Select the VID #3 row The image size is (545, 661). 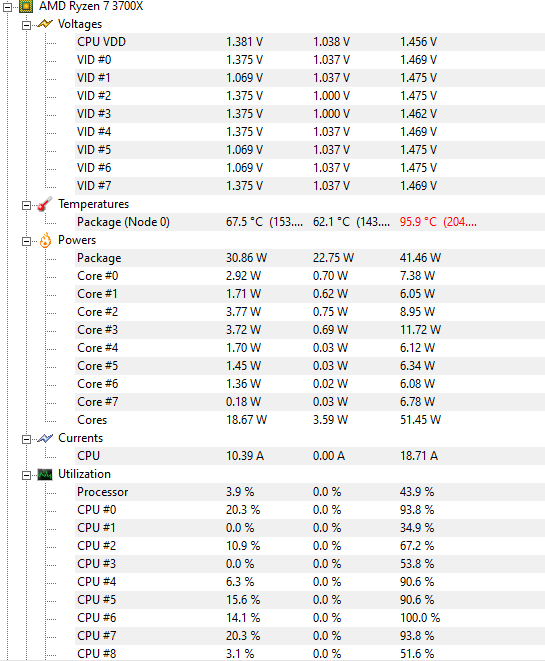coord(309,114)
